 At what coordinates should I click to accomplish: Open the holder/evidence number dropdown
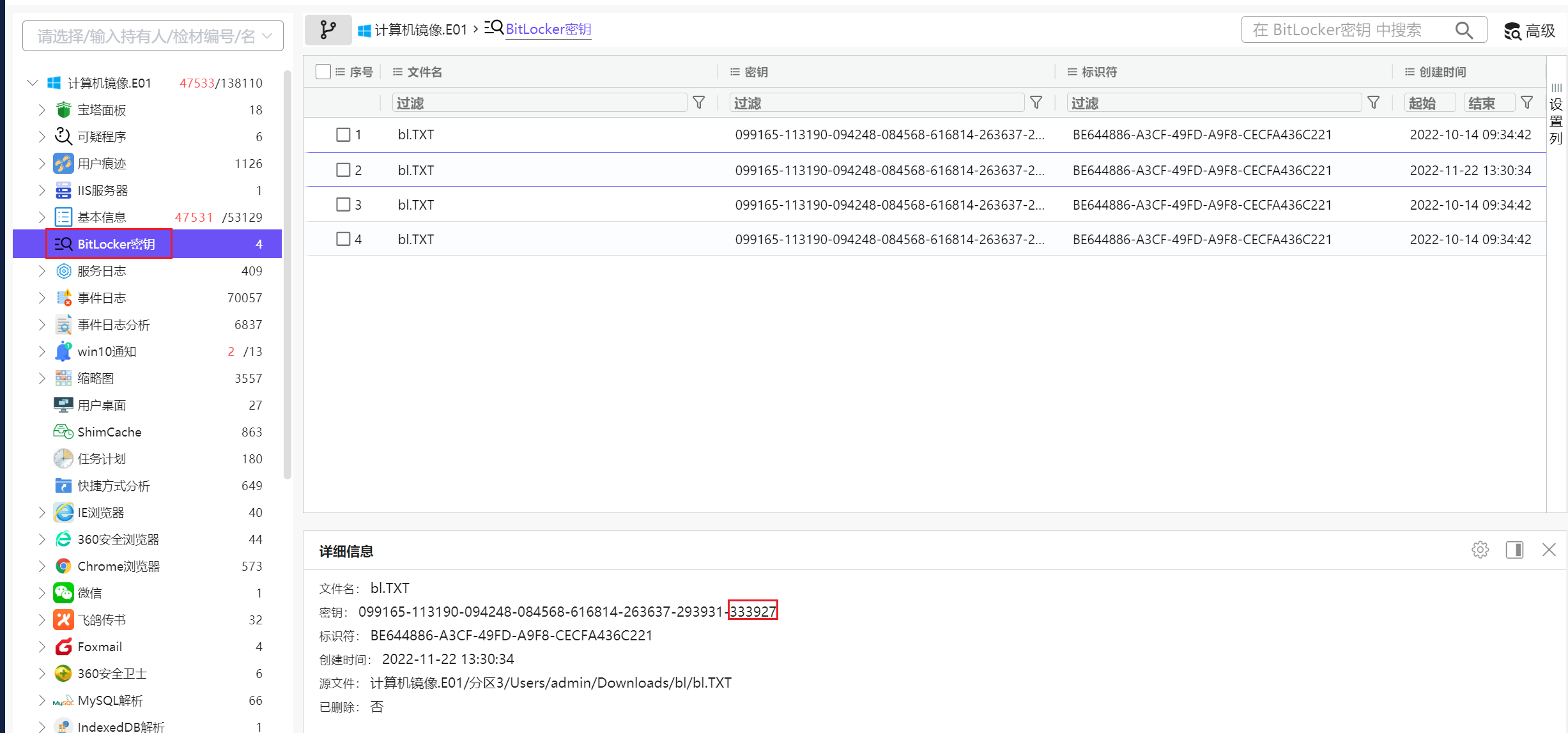[x=153, y=36]
